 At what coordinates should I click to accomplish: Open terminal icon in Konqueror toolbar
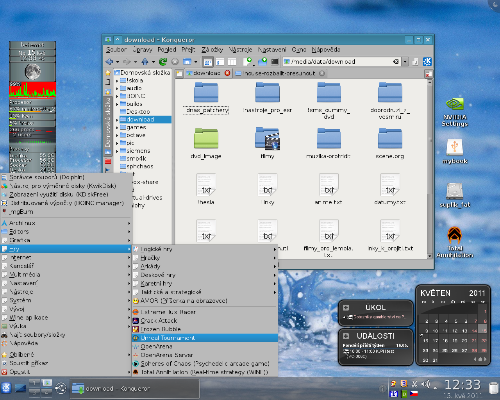point(275,62)
